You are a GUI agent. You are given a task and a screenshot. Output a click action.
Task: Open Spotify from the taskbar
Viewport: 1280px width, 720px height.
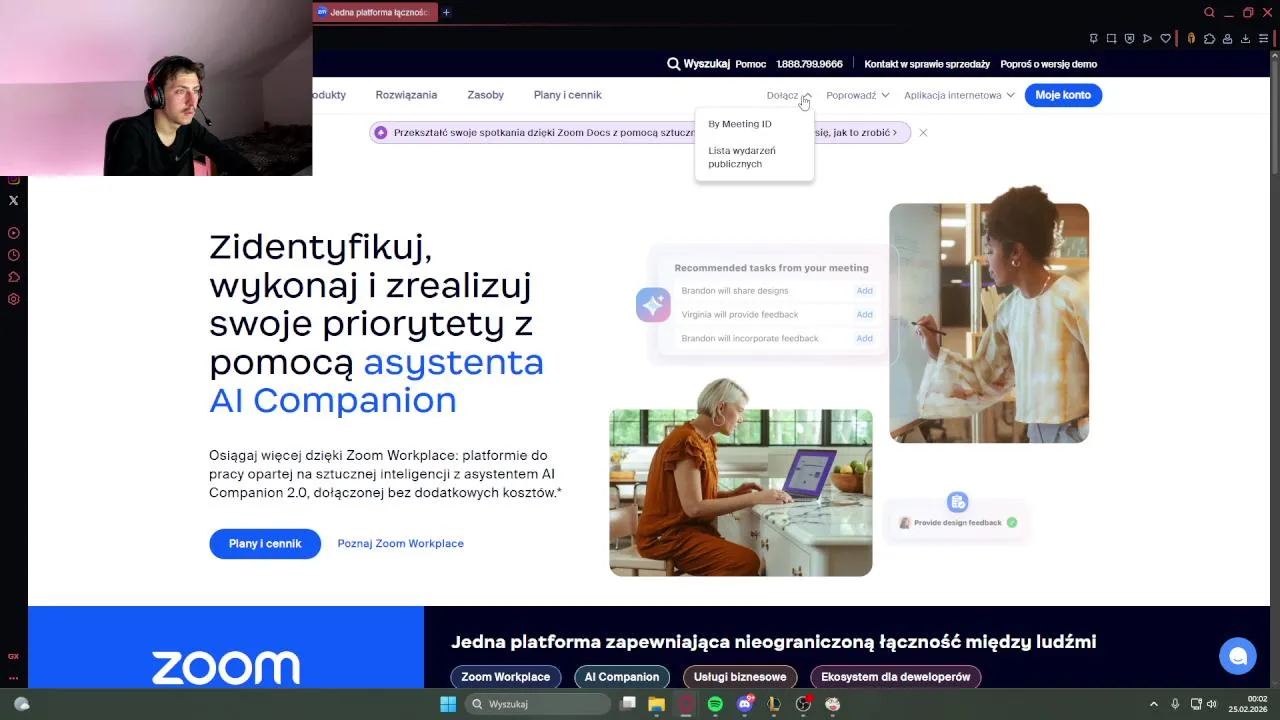coord(715,704)
